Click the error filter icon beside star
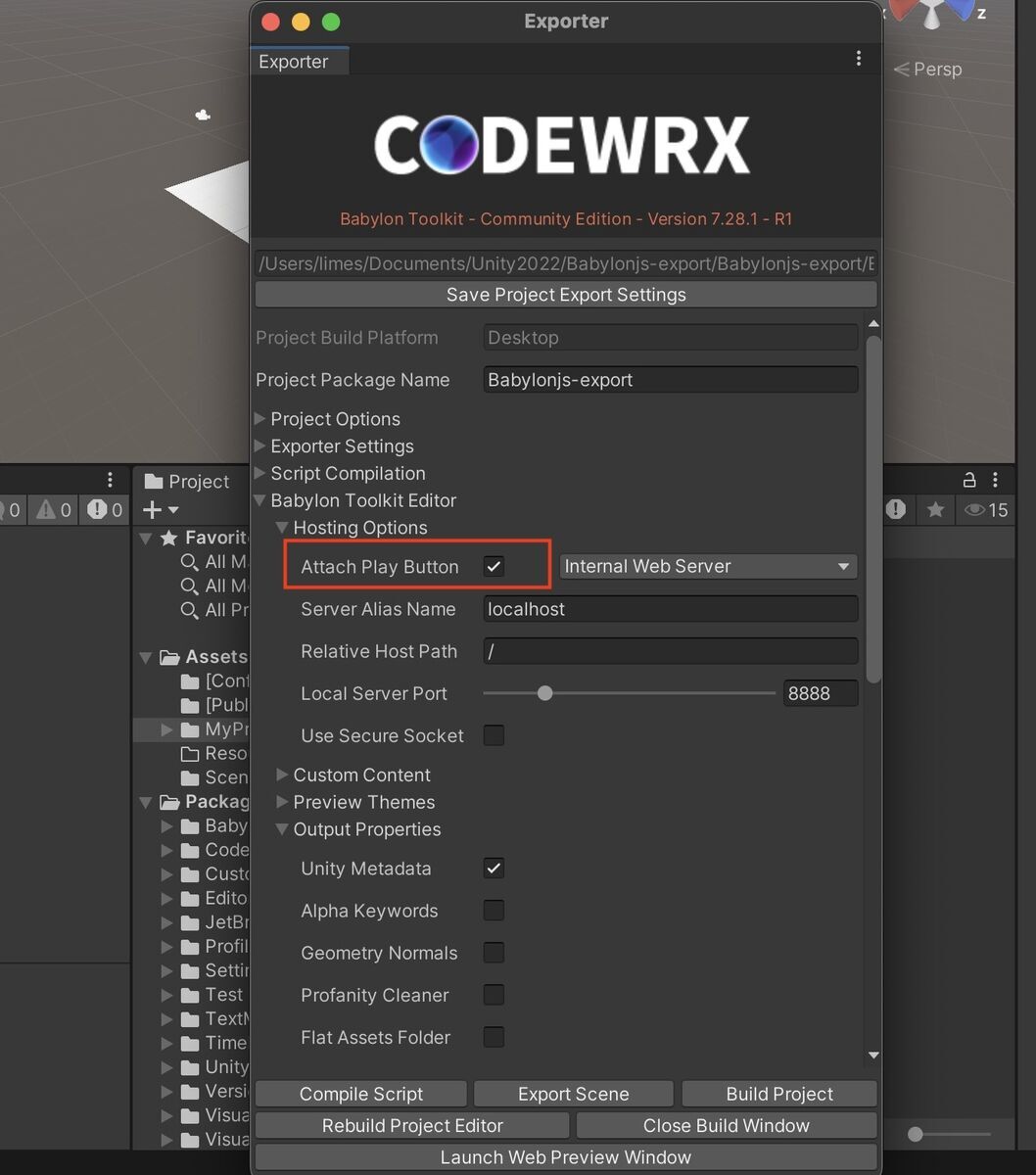The image size is (1036, 1175). coord(896,509)
